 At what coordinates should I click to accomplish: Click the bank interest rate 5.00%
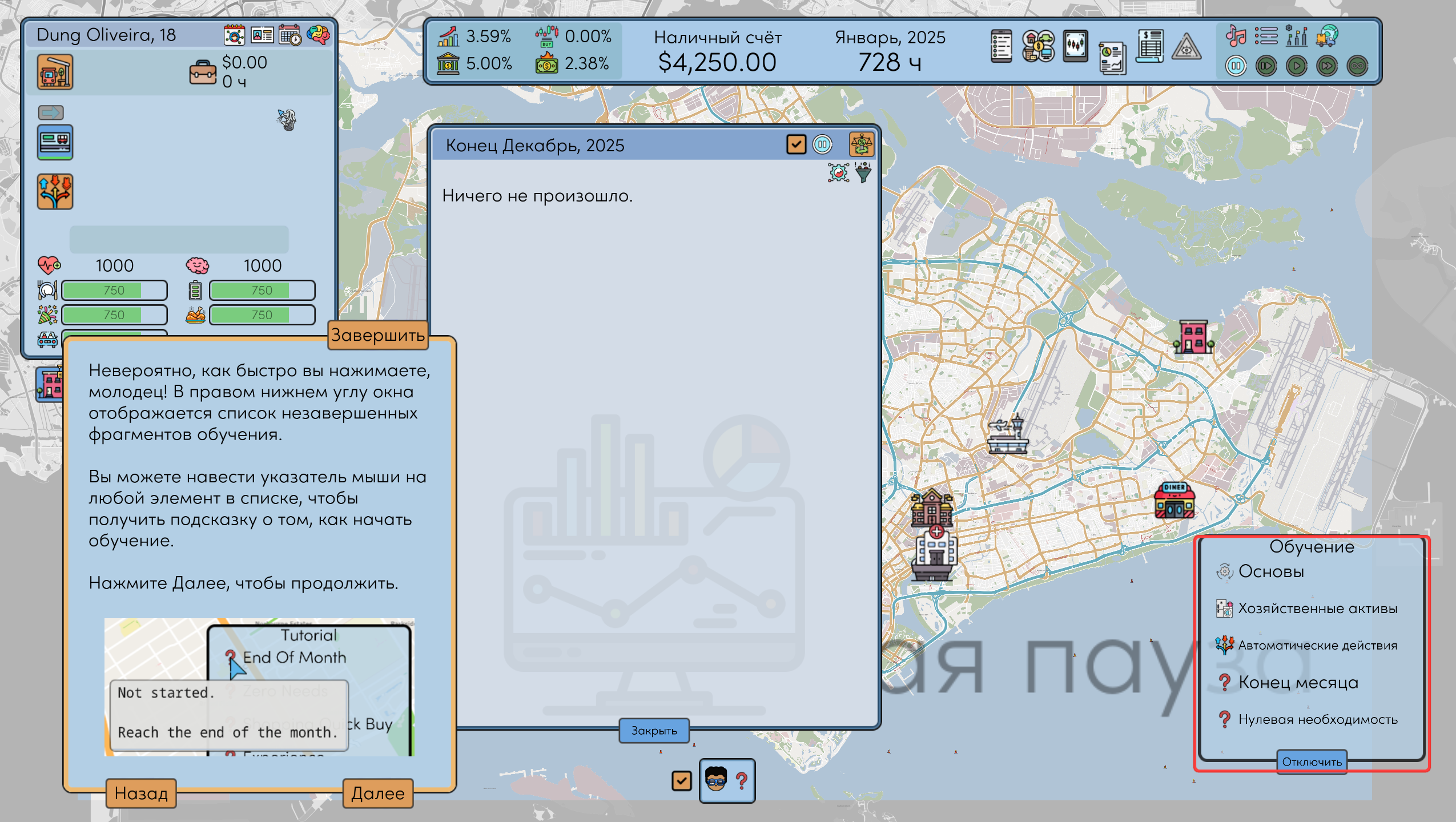click(489, 63)
